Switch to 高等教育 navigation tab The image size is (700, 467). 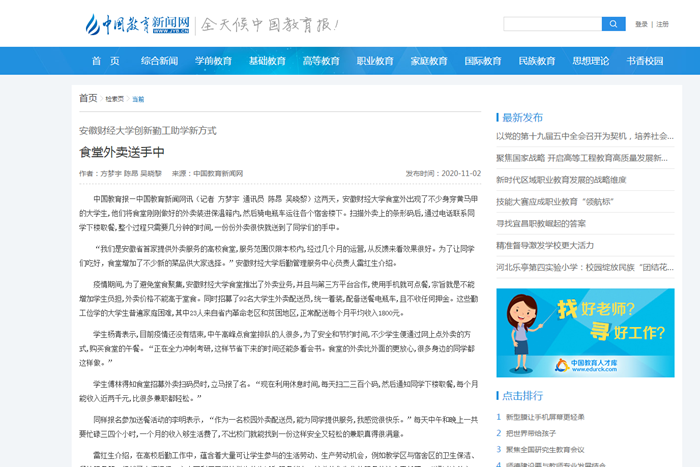[321, 61]
